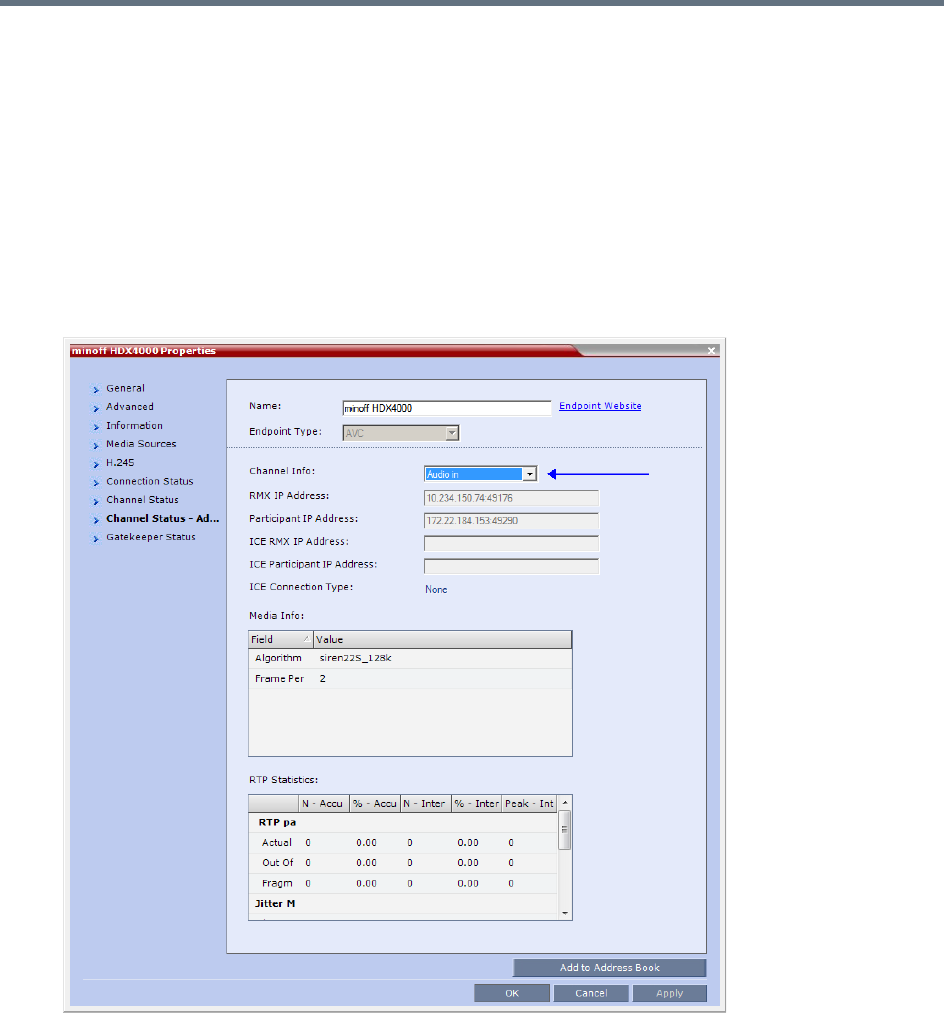This screenshot has height=1013, width=944.
Task: Open the H.245 section
Action: click(120, 463)
